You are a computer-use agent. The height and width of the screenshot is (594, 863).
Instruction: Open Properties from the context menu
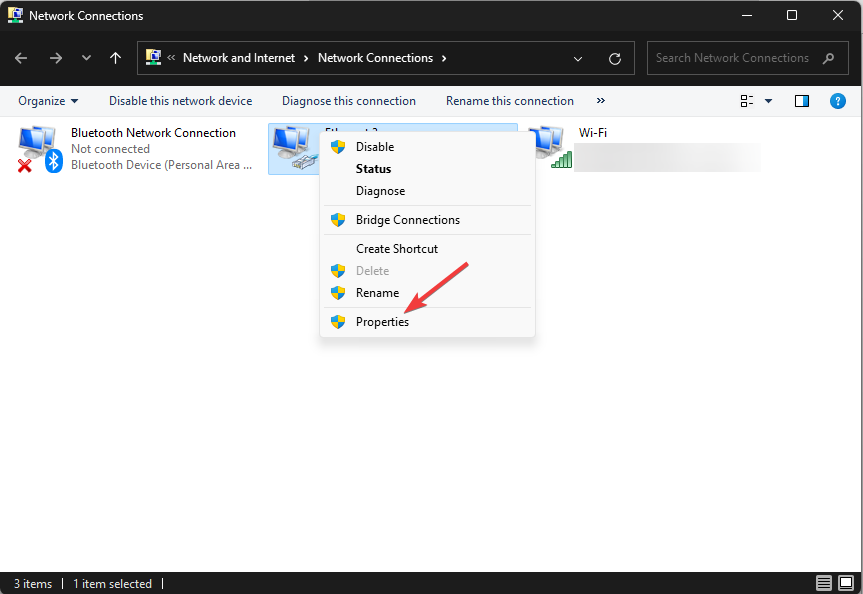coord(427,322)
